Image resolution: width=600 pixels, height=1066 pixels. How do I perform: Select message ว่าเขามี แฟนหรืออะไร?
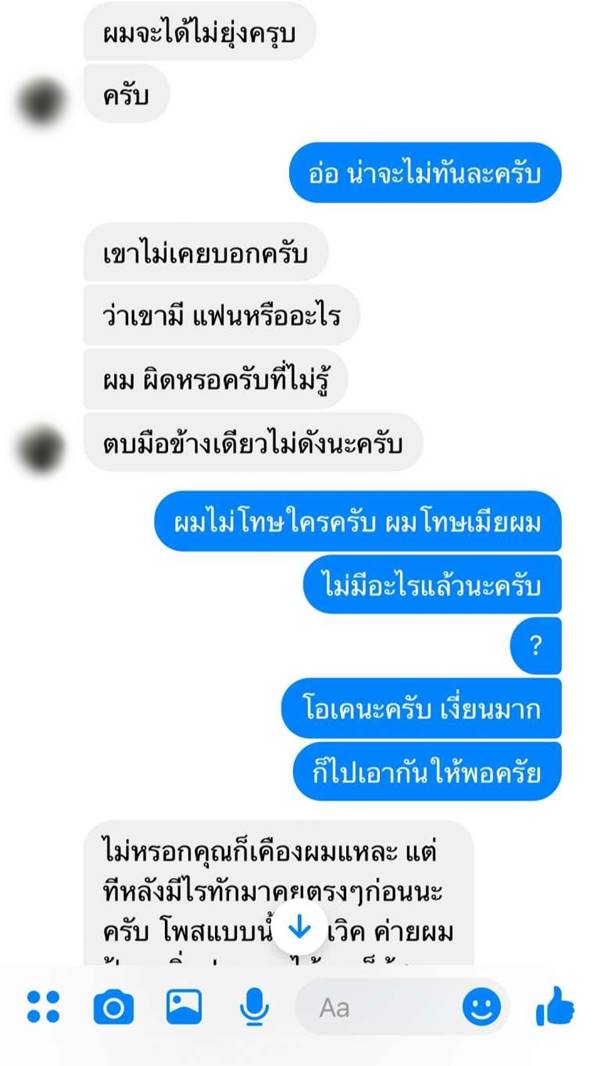tap(222, 315)
